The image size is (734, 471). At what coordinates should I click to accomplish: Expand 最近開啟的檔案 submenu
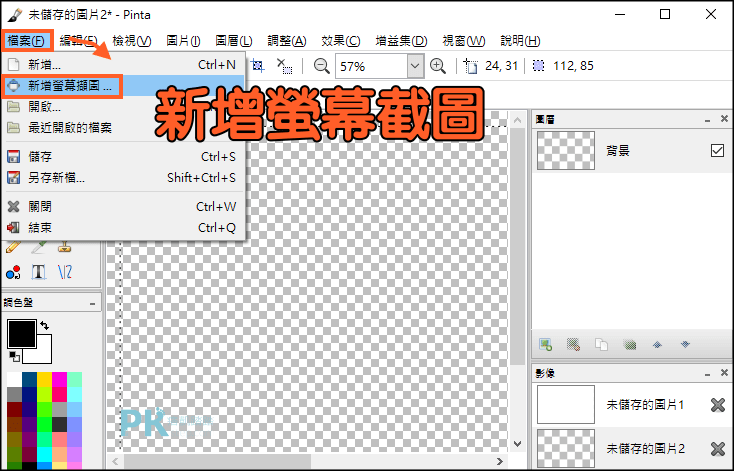coord(124,127)
